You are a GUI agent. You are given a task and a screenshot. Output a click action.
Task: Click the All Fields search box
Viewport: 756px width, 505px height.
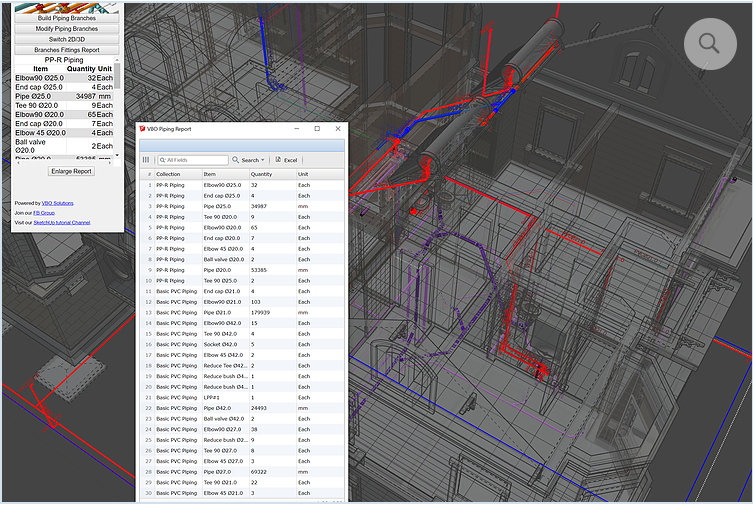tap(196, 160)
